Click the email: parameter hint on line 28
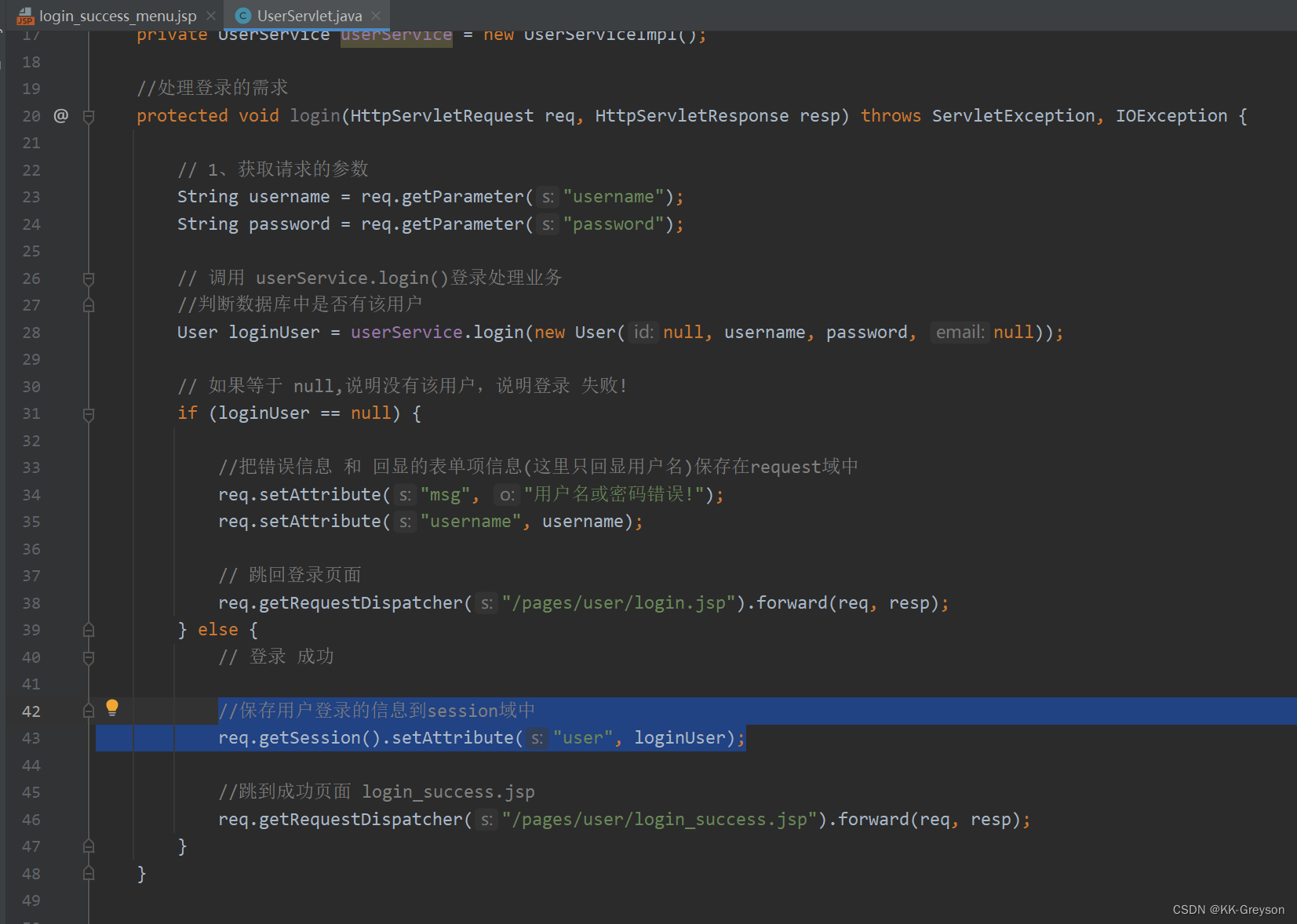This screenshot has width=1297, height=924. click(960, 333)
